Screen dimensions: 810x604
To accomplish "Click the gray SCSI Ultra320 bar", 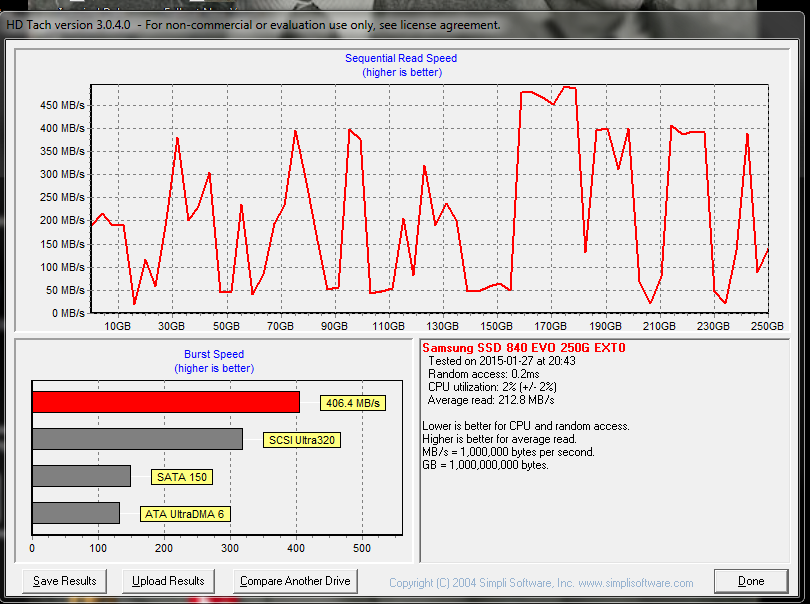I will [137, 439].
